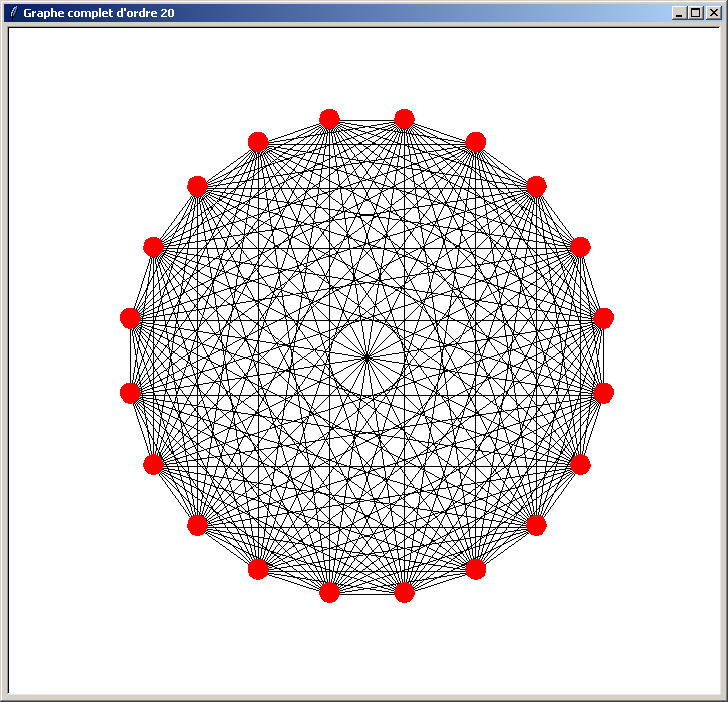Click the upper one of the two leftmost red vertices
This screenshot has height=702, width=728.
[130, 318]
